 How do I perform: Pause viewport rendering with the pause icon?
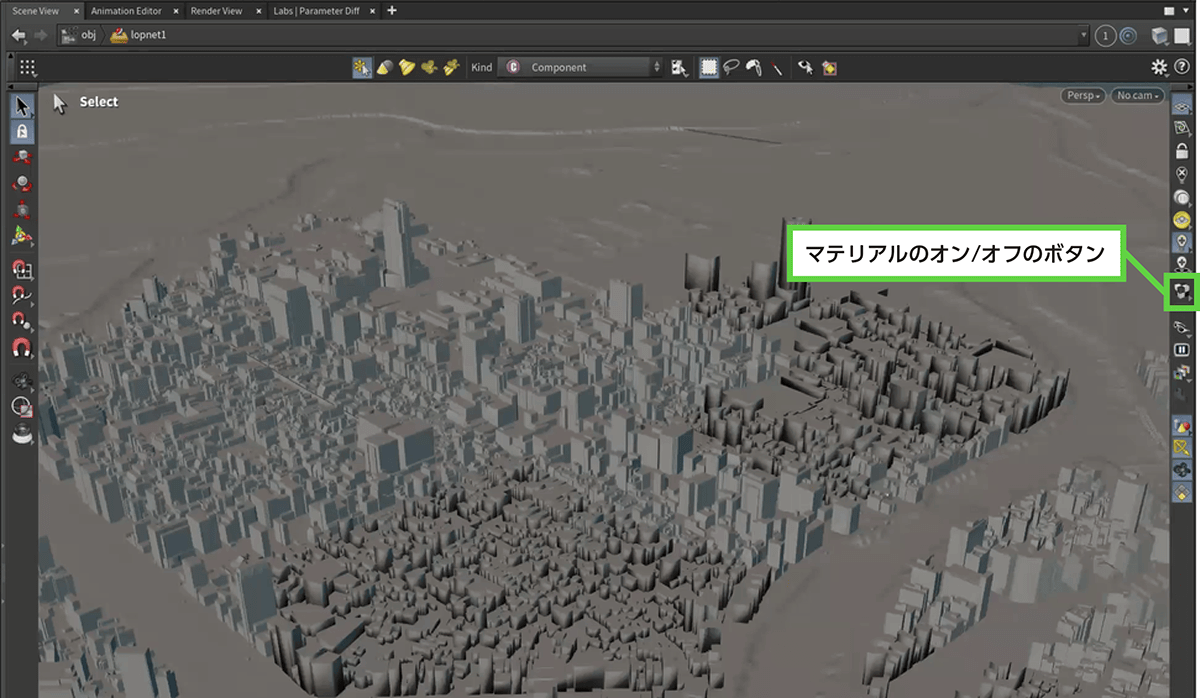click(x=1182, y=350)
